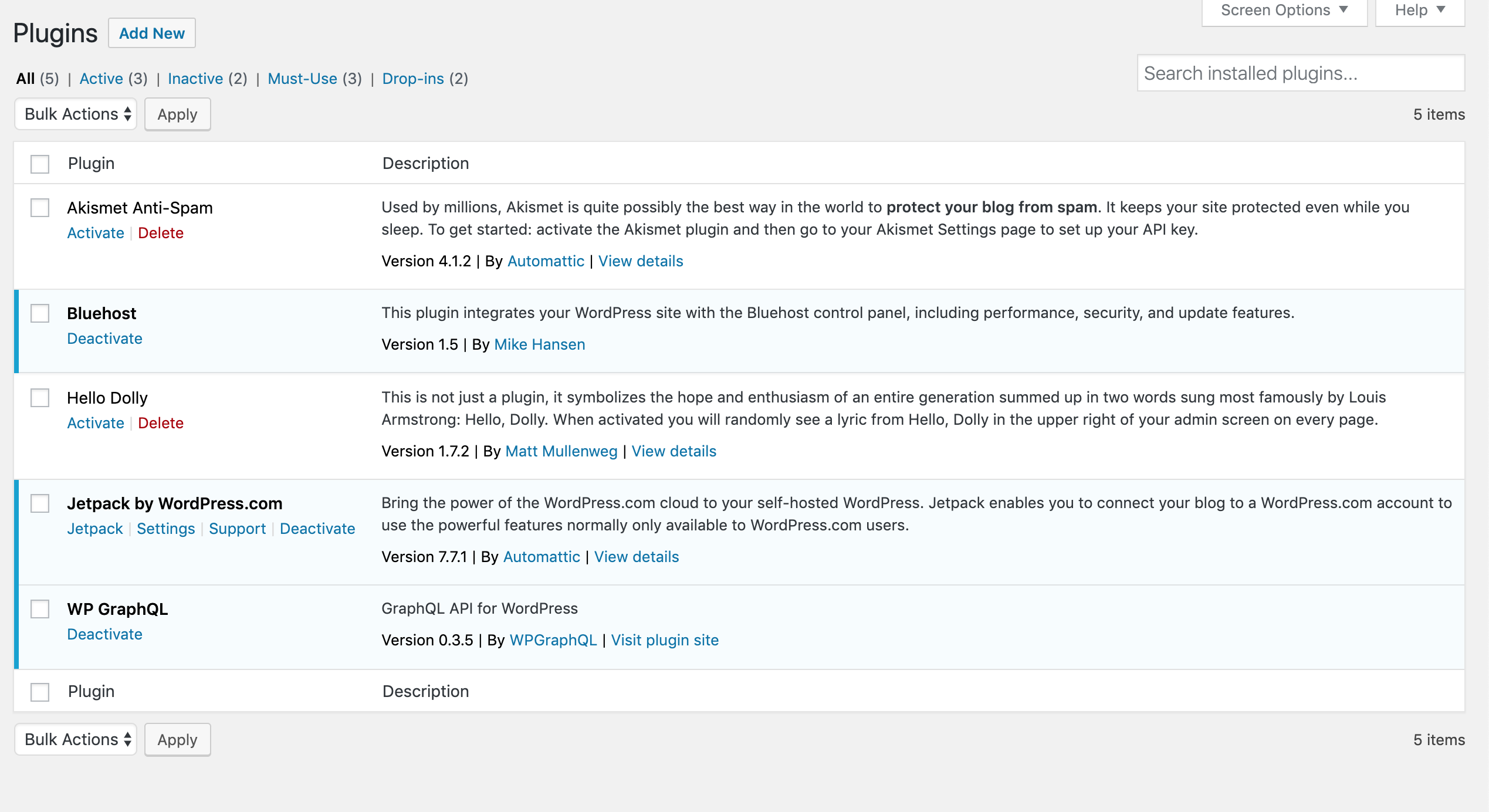Click 'Version 0.3.5' text
The width and height of the screenshot is (1489, 812).
pyautogui.click(x=427, y=640)
